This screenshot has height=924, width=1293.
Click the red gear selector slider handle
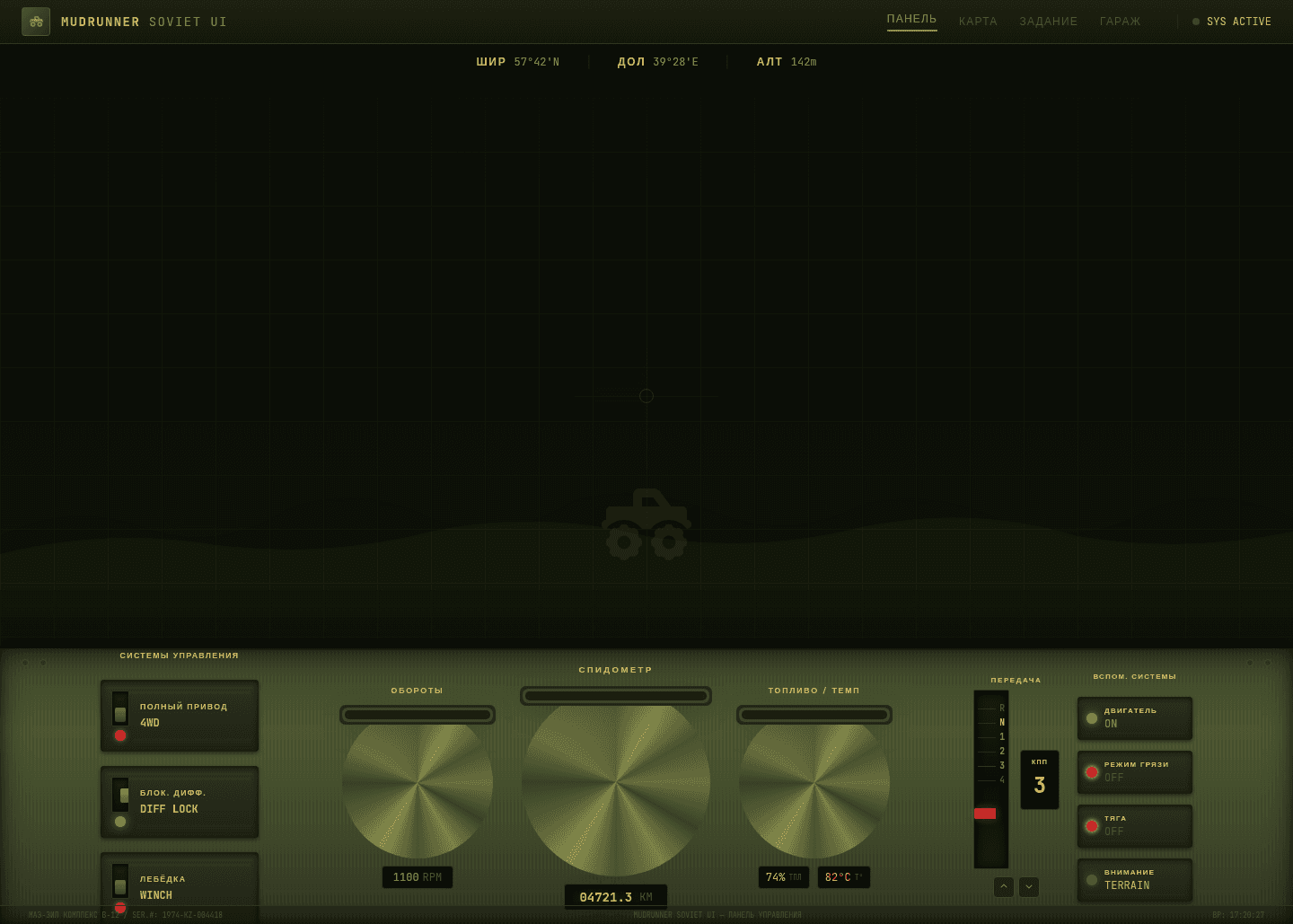985,814
